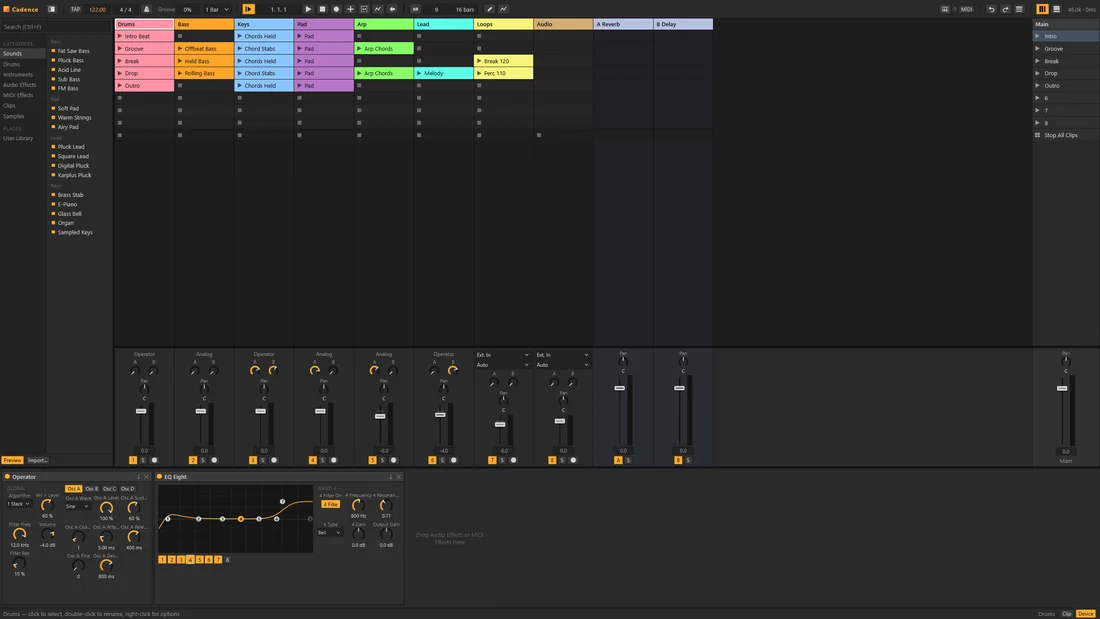This screenshot has width=1100, height=619.
Task: Open Loops track Ext. In input dropdown
Action: [x=502, y=355]
